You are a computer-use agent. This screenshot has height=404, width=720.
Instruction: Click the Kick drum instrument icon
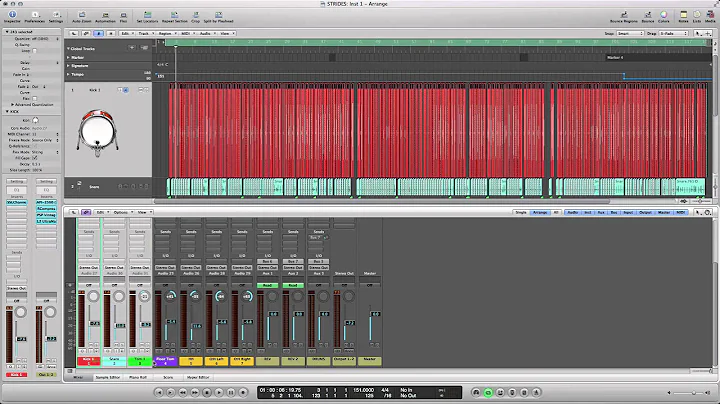97,133
